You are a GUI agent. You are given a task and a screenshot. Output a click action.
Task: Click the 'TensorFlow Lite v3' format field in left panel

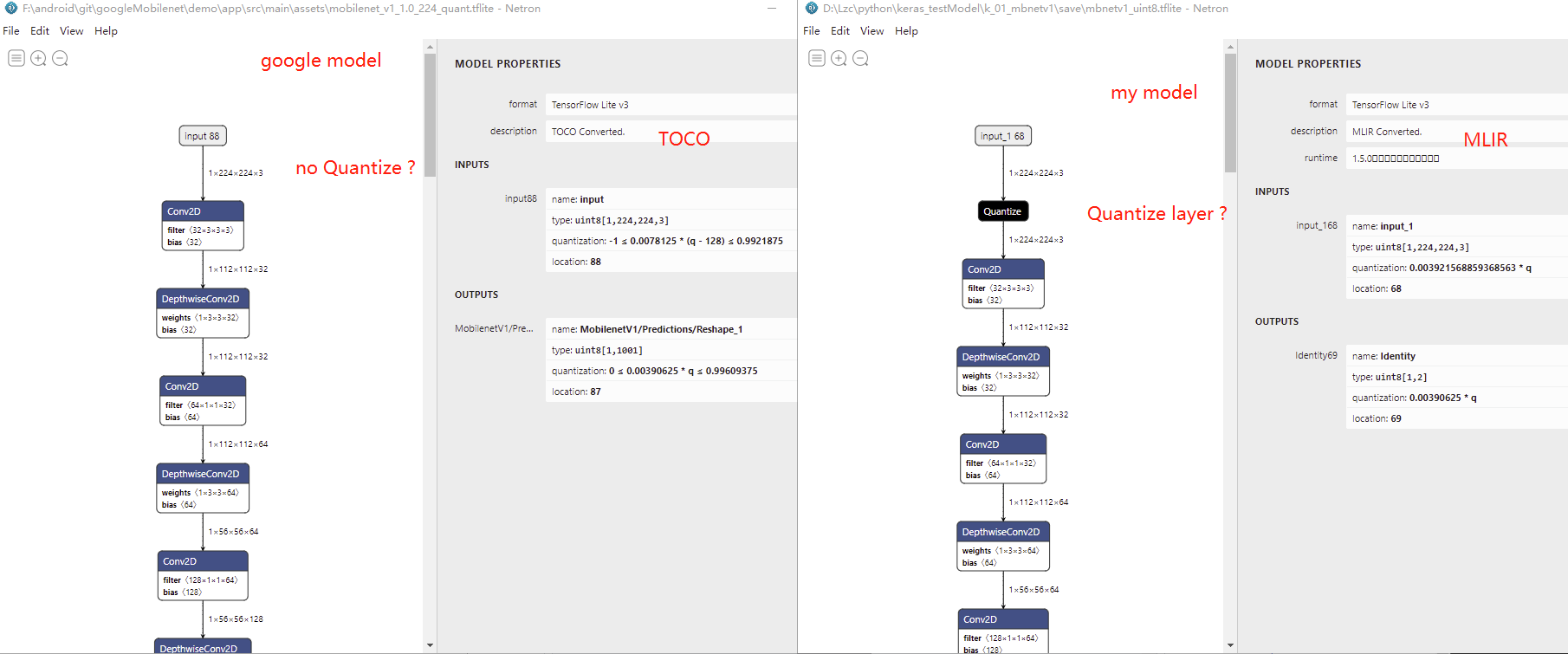671,105
